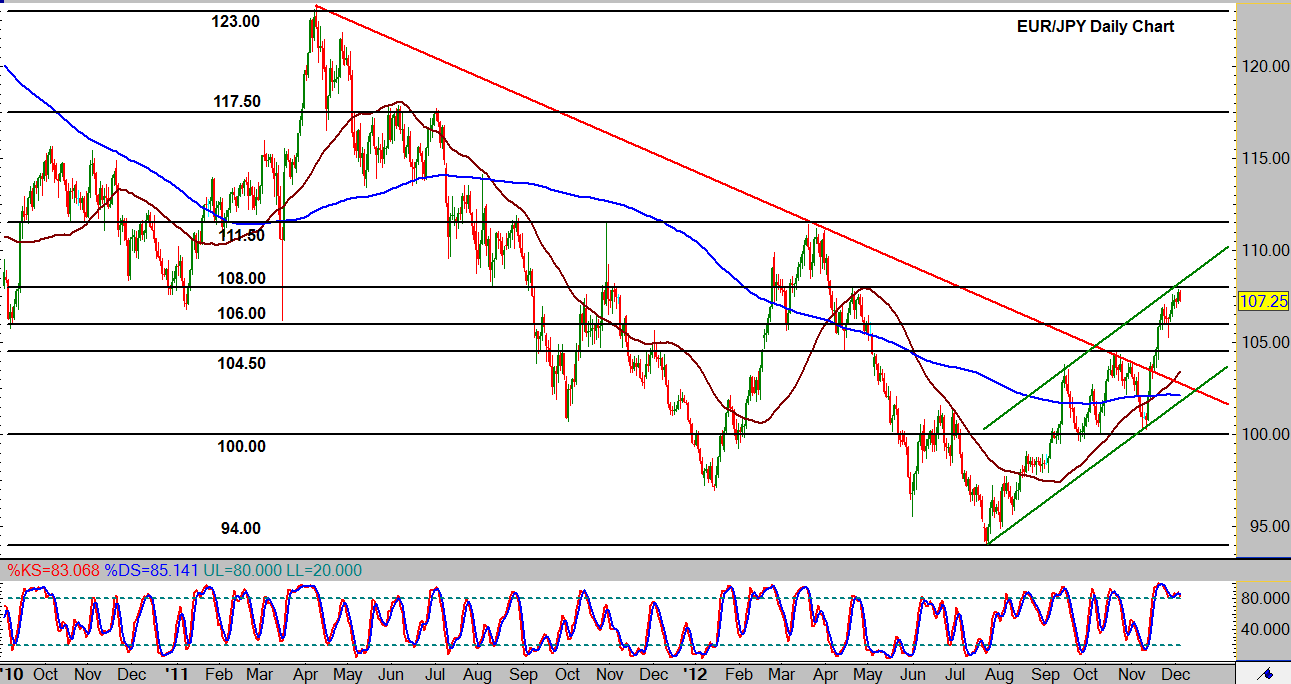Select the 123.00 resistance level label
The height and width of the screenshot is (684, 1291).
[x=236, y=21]
